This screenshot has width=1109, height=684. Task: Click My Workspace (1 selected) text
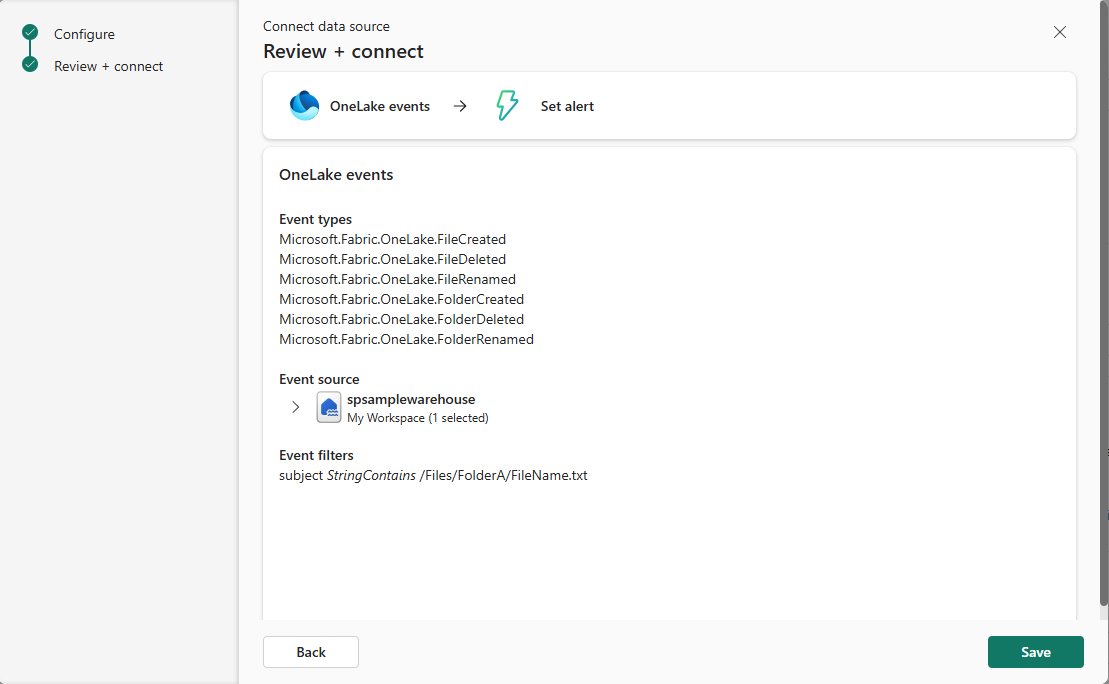click(417, 418)
